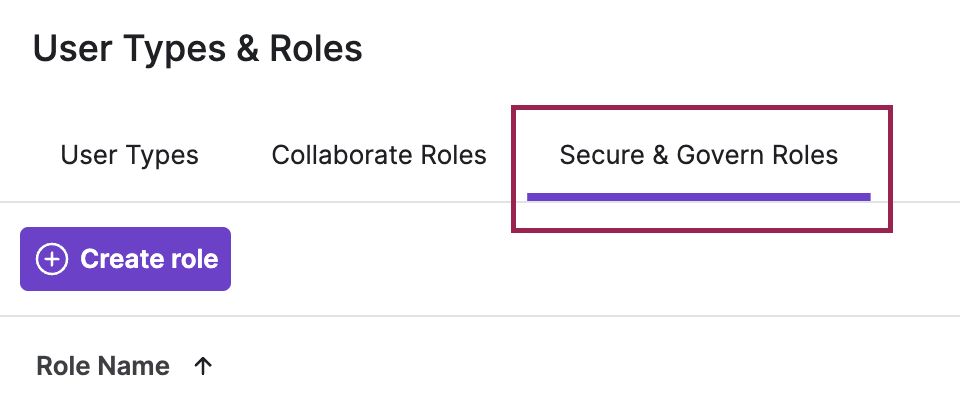Click the ascending sort arrow beside Role Name
This screenshot has width=960, height=394.
click(x=203, y=366)
